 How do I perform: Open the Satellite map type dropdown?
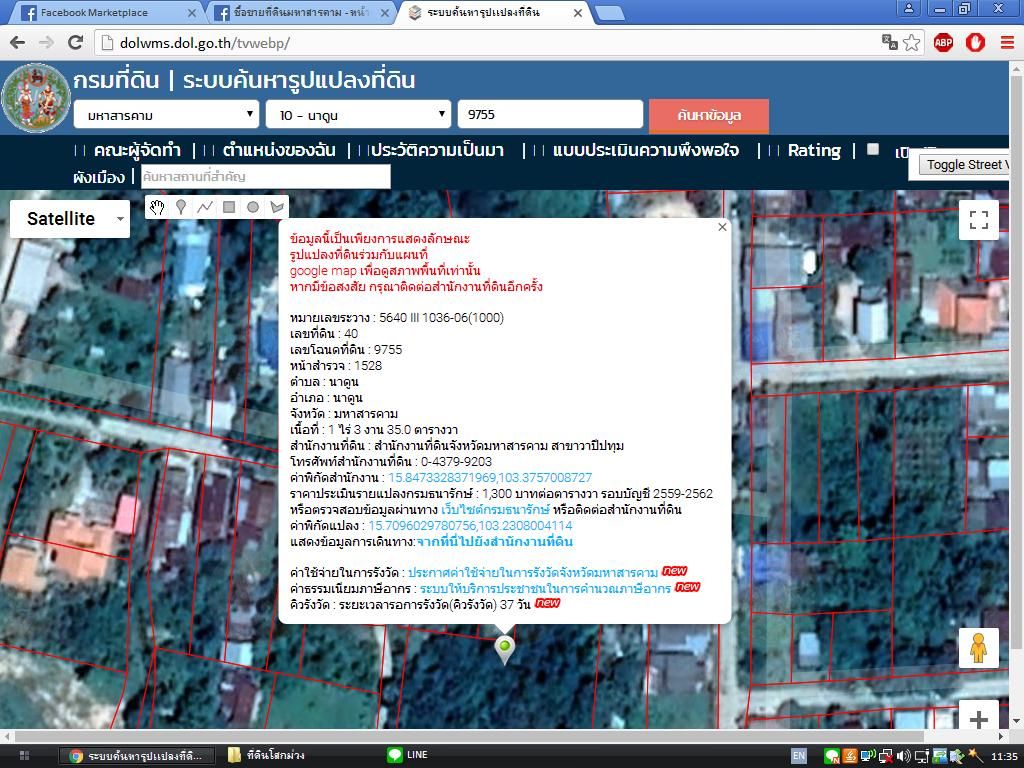pyautogui.click(x=70, y=219)
